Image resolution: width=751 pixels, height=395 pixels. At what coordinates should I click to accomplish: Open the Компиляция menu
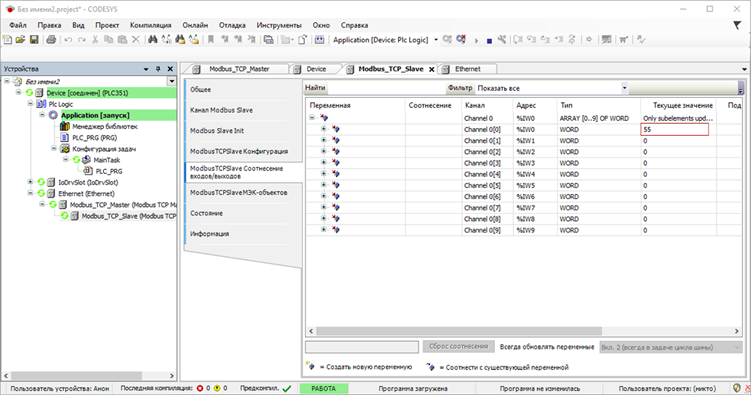150,25
